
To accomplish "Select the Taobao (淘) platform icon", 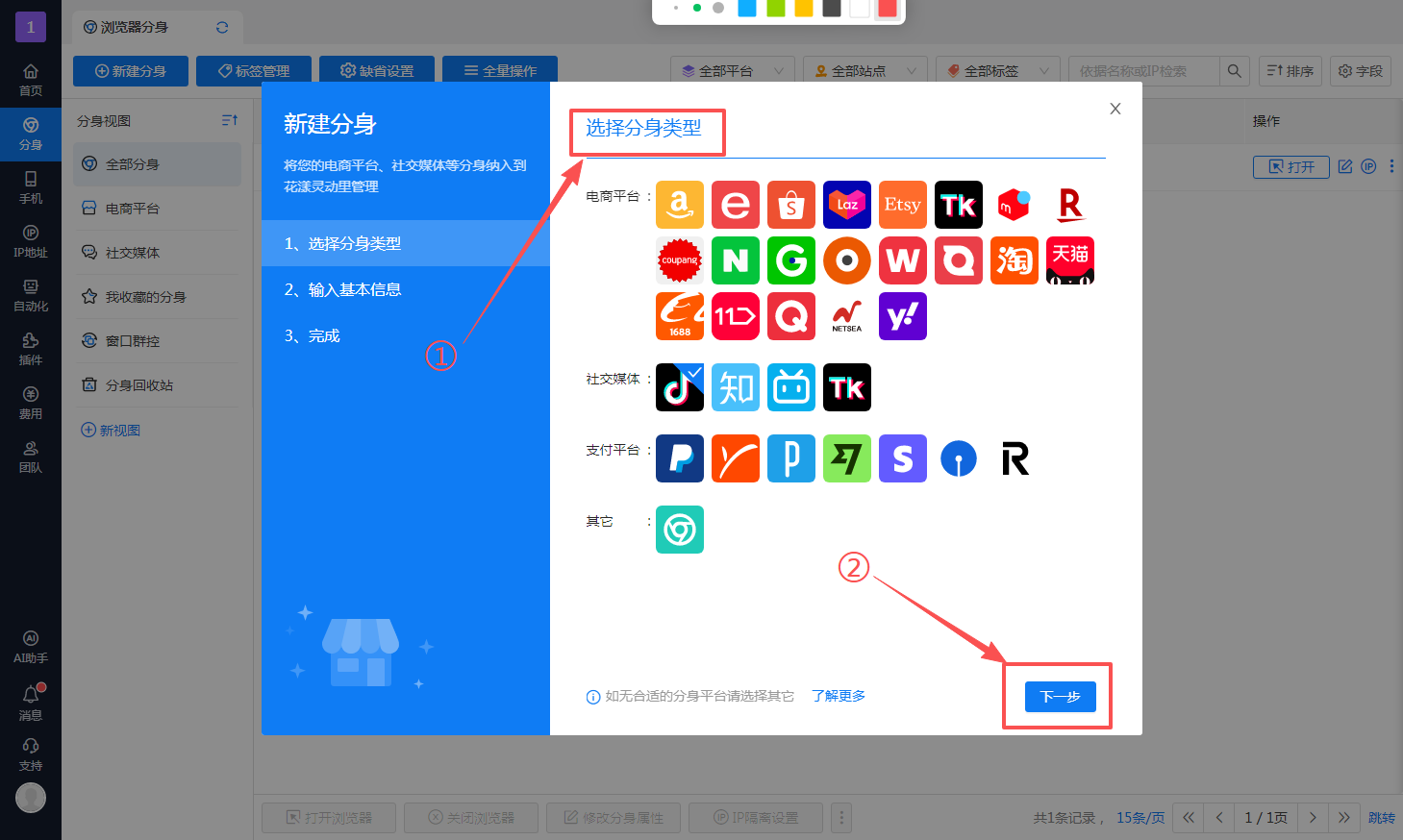I will point(1014,260).
